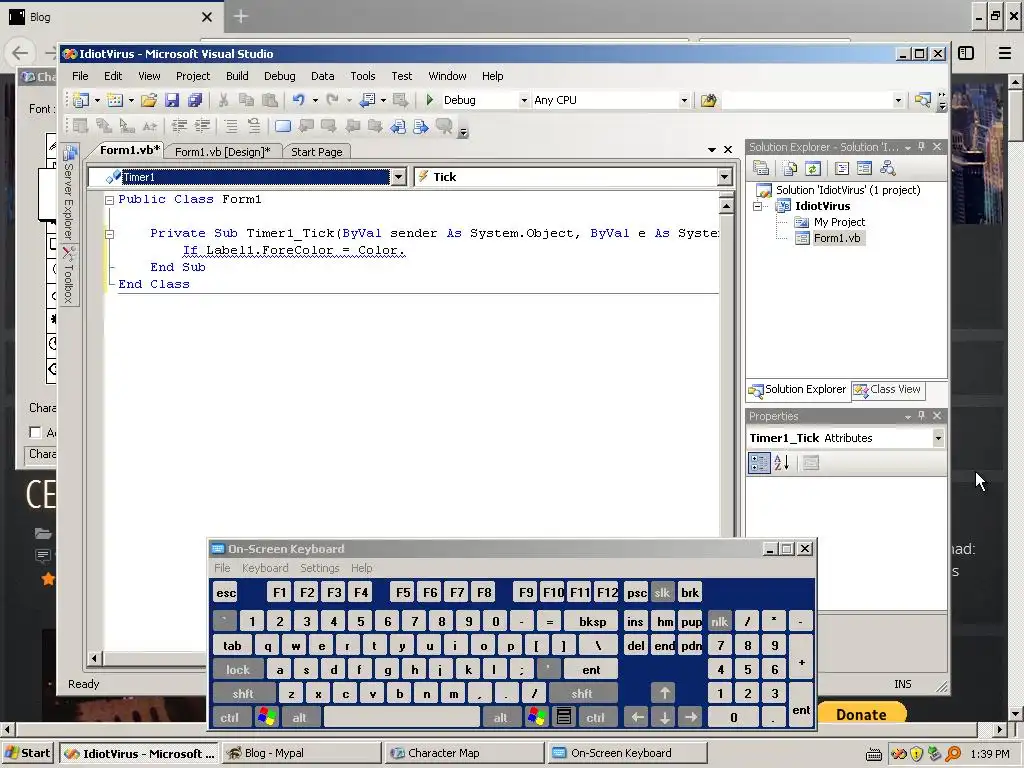Click the Start button on taskbar
The width and height of the screenshot is (1024, 768).
click(27, 753)
